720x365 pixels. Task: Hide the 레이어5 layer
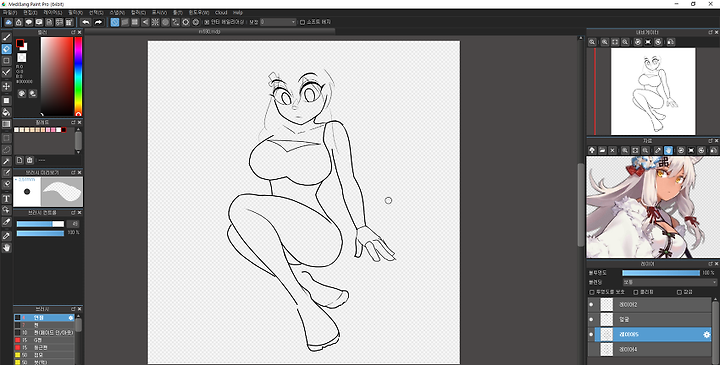591,335
